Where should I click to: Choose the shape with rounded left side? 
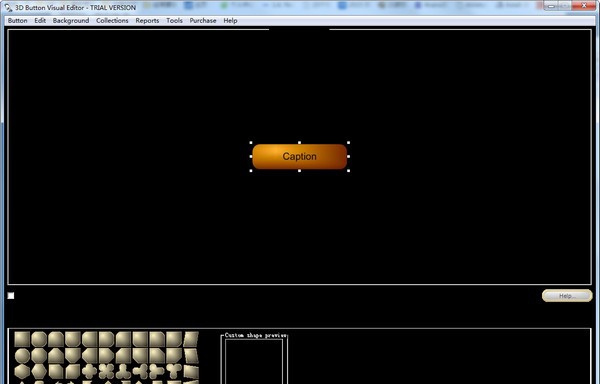pos(90,339)
